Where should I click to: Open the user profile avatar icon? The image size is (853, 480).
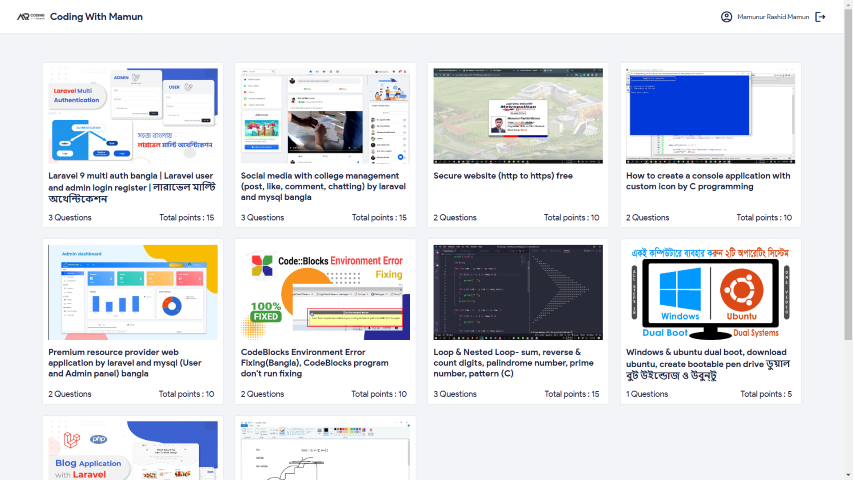coord(726,17)
